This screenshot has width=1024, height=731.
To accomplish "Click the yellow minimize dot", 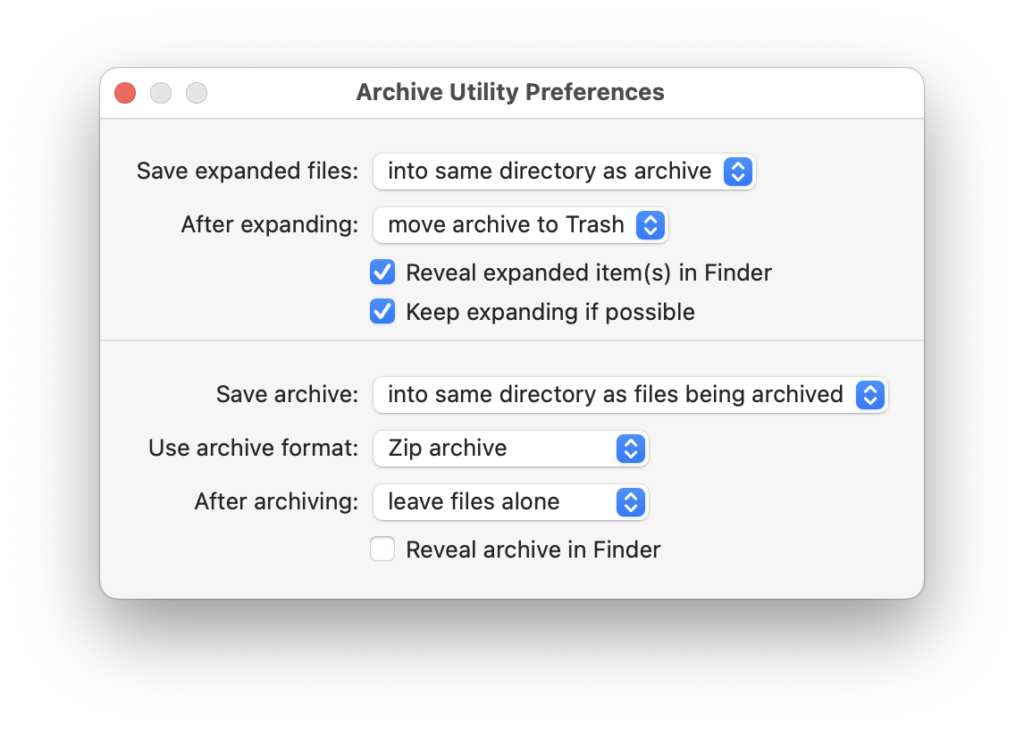I will tap(160, 92).
